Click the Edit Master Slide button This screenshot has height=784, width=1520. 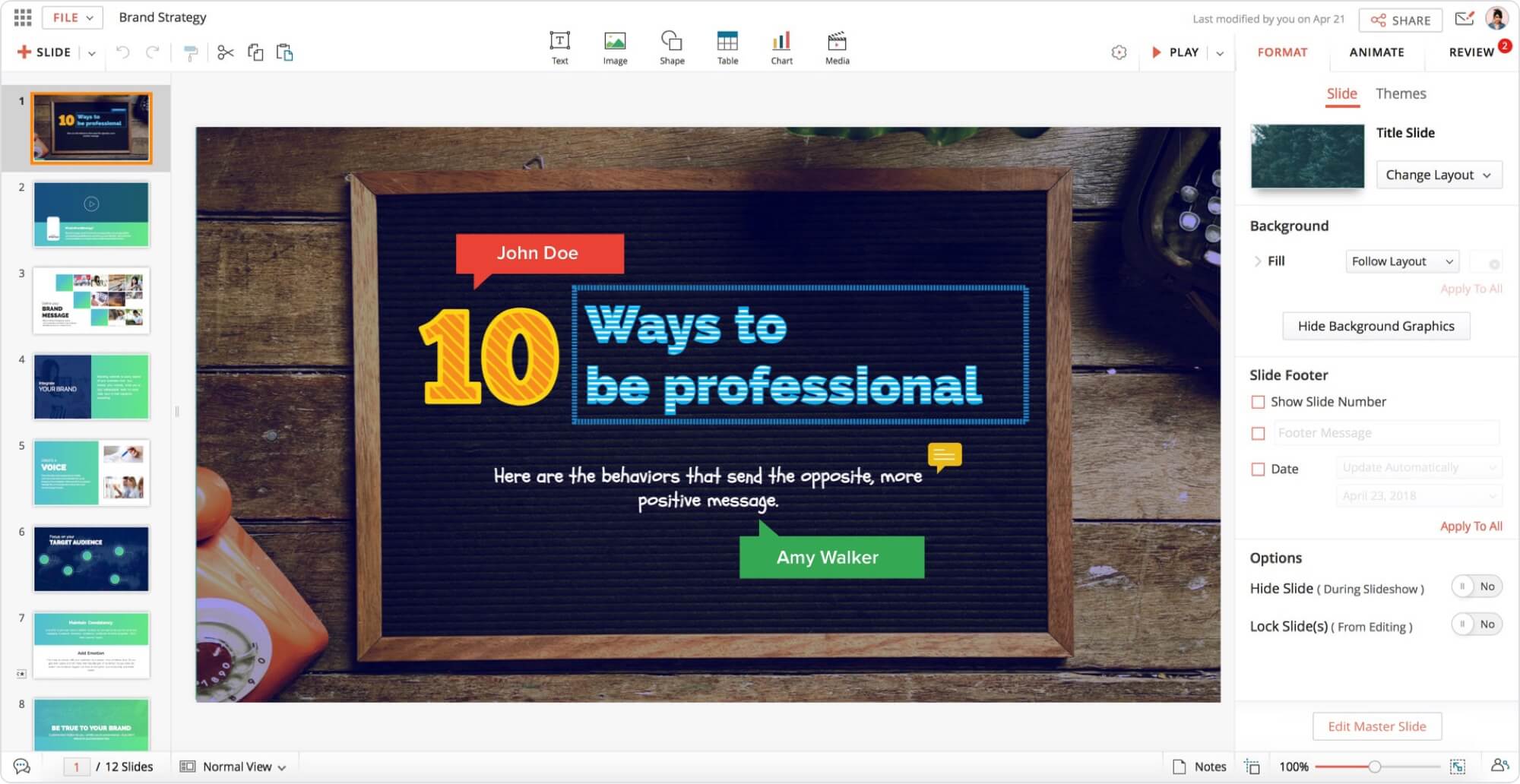[1376, 726]
